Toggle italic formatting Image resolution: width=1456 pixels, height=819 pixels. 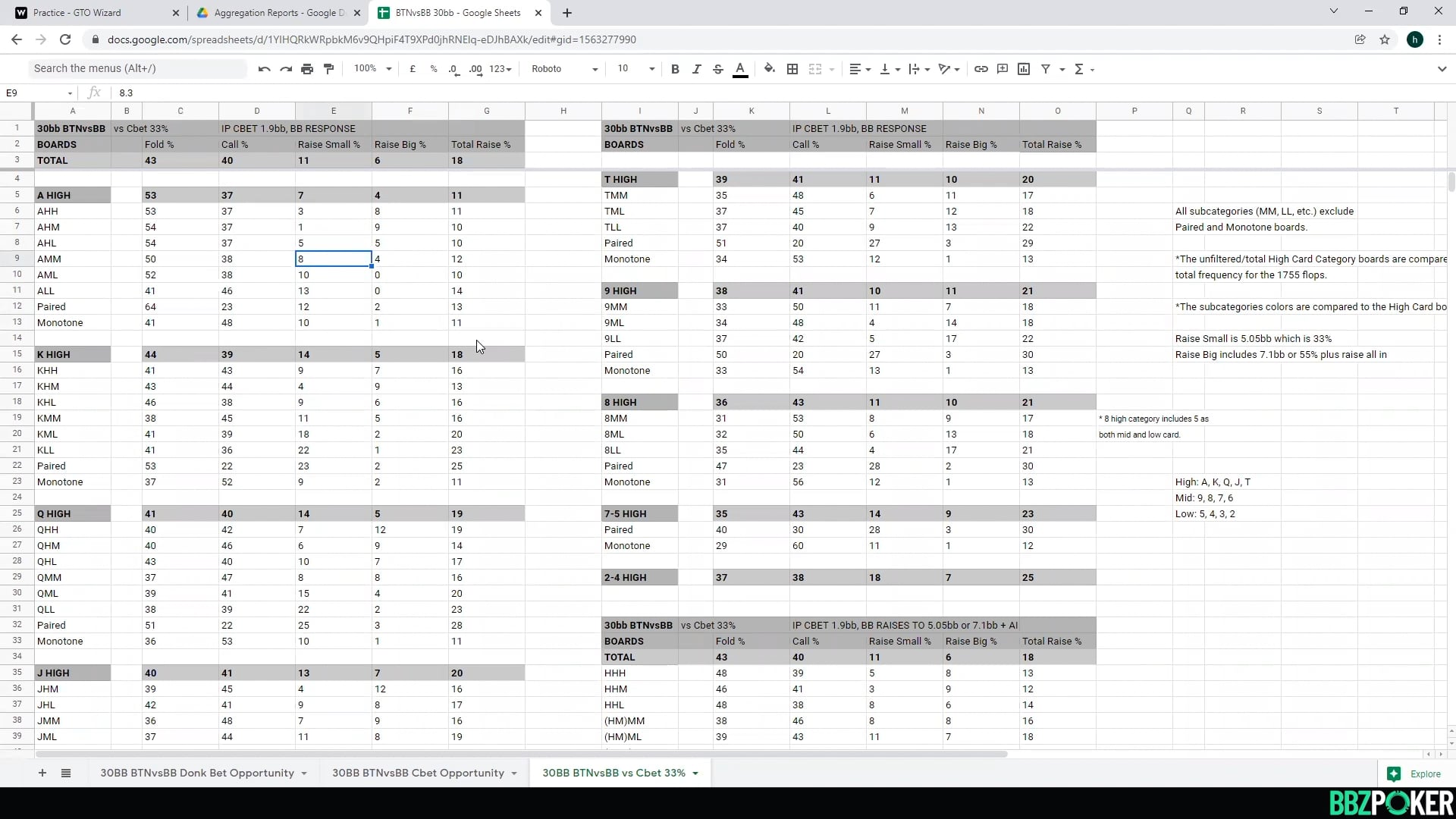coord(696,68)
